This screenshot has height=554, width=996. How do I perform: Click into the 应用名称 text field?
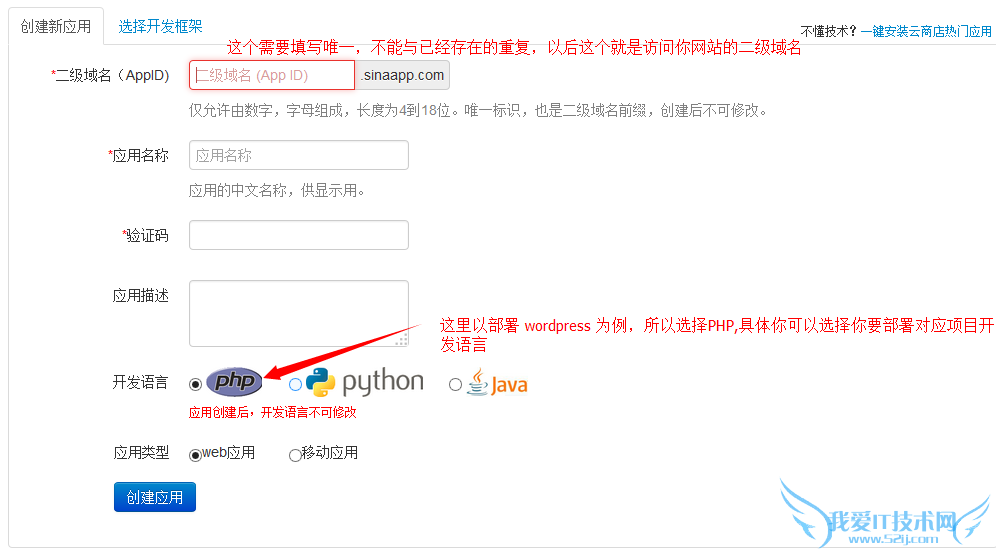pos(298,155)
